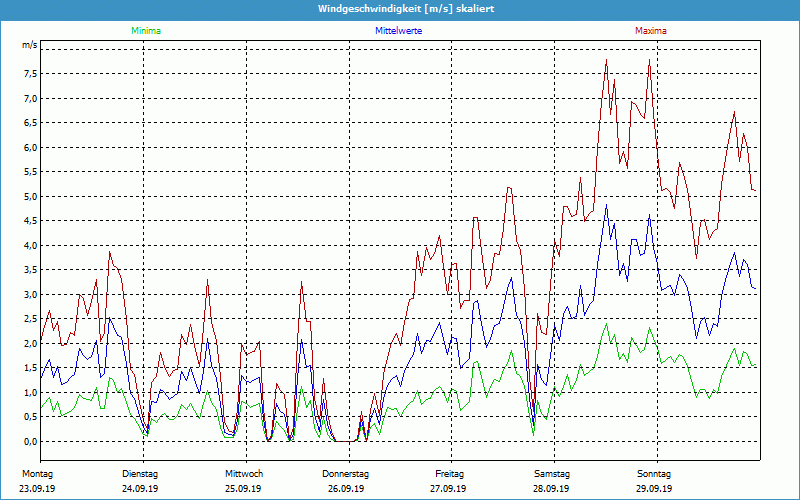Click the 2,5 y-axis value
800x500 pixels.
click(31, 319)
